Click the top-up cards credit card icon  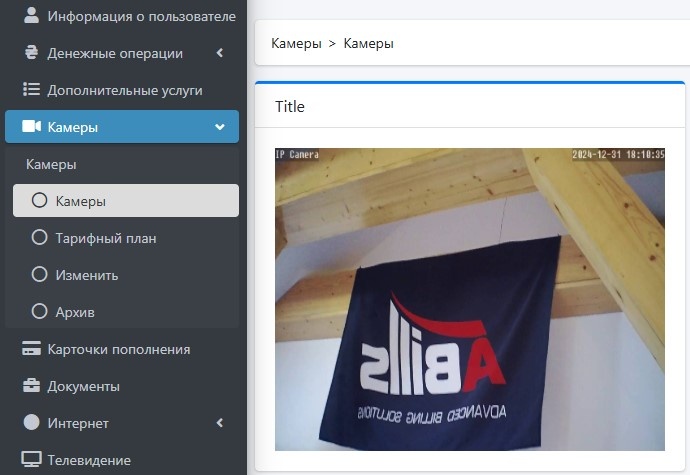31,348
